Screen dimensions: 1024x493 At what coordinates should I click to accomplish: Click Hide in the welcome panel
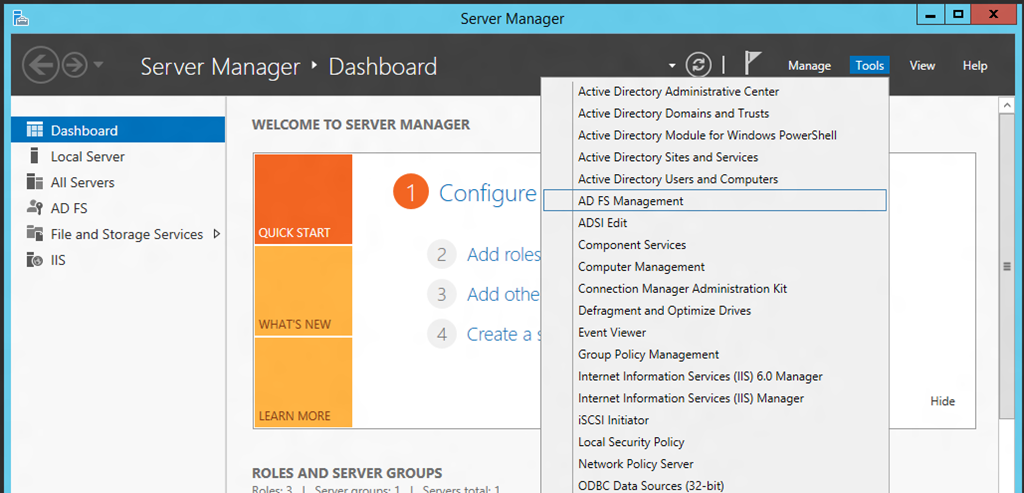[x=942, y=401]
